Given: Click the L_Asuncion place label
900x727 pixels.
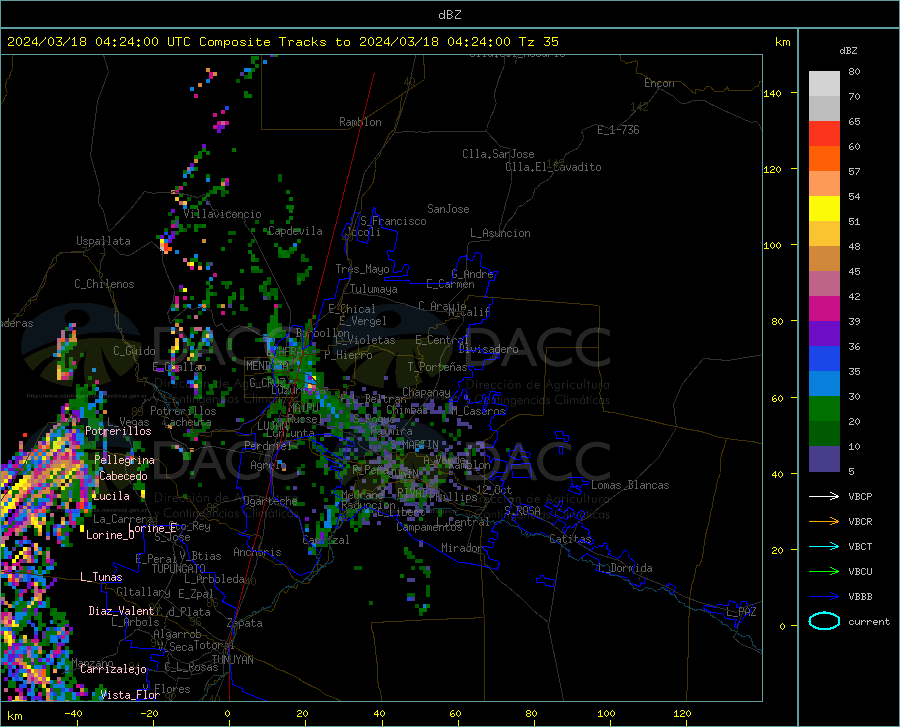Looking at the screenshot, I should coord(500,233).
